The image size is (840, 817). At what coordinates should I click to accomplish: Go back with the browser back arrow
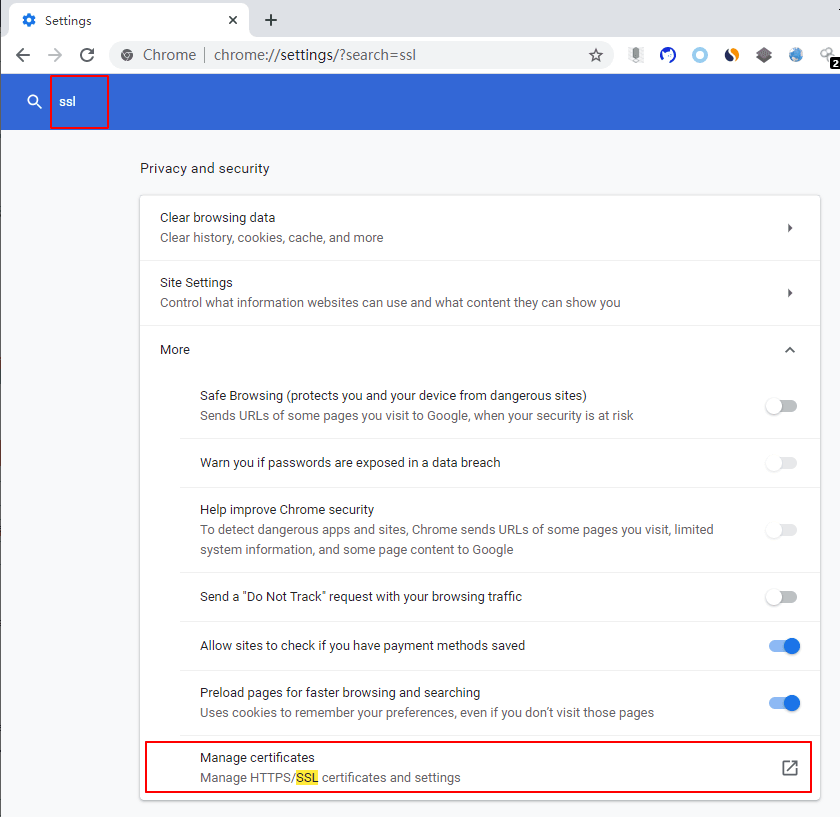23,55
